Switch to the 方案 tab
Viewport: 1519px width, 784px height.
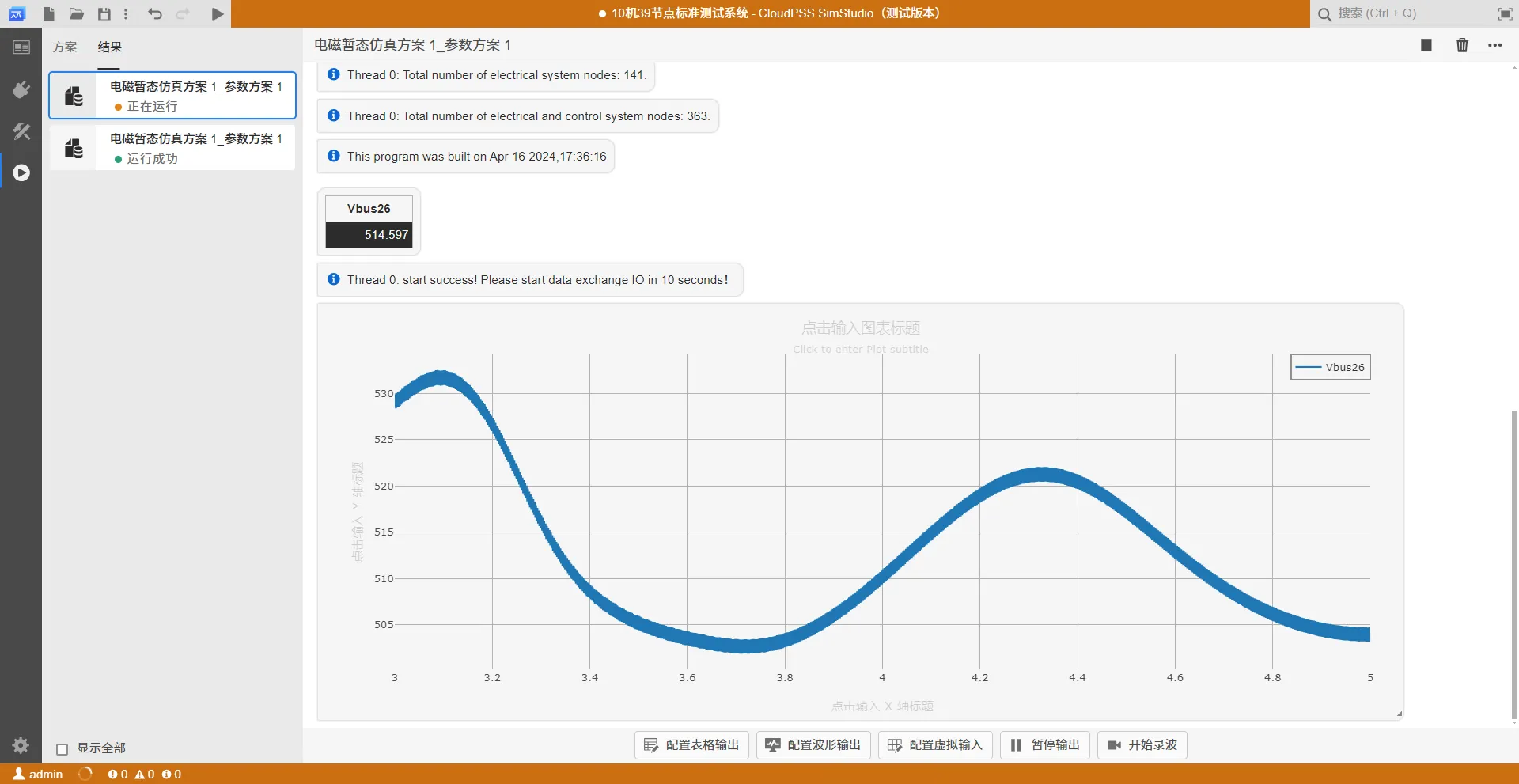point(65,47)
